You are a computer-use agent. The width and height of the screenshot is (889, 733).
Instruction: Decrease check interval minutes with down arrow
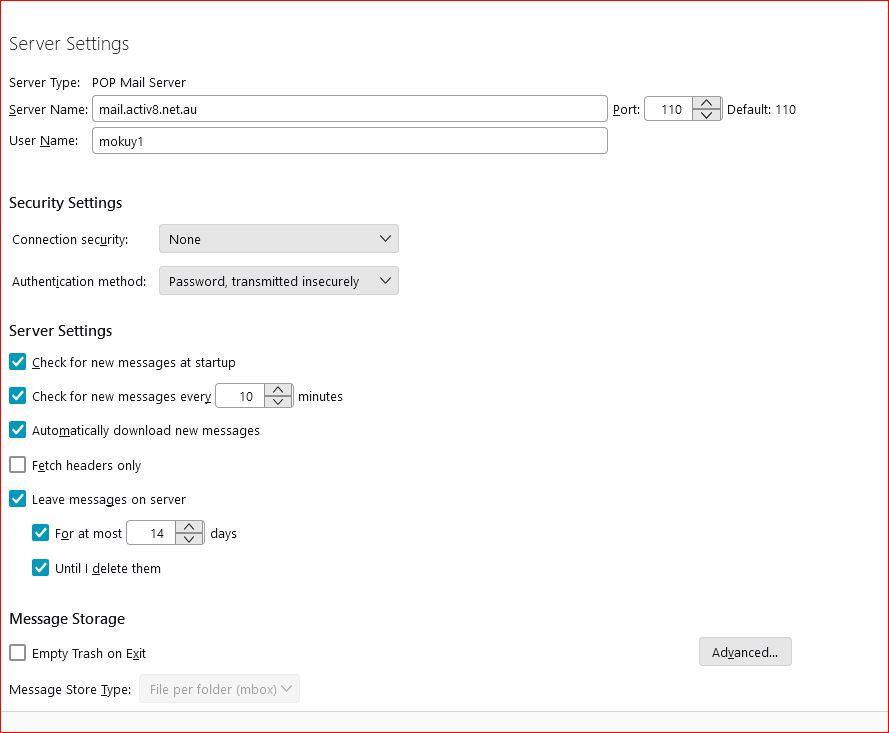[x=278, y=402]
